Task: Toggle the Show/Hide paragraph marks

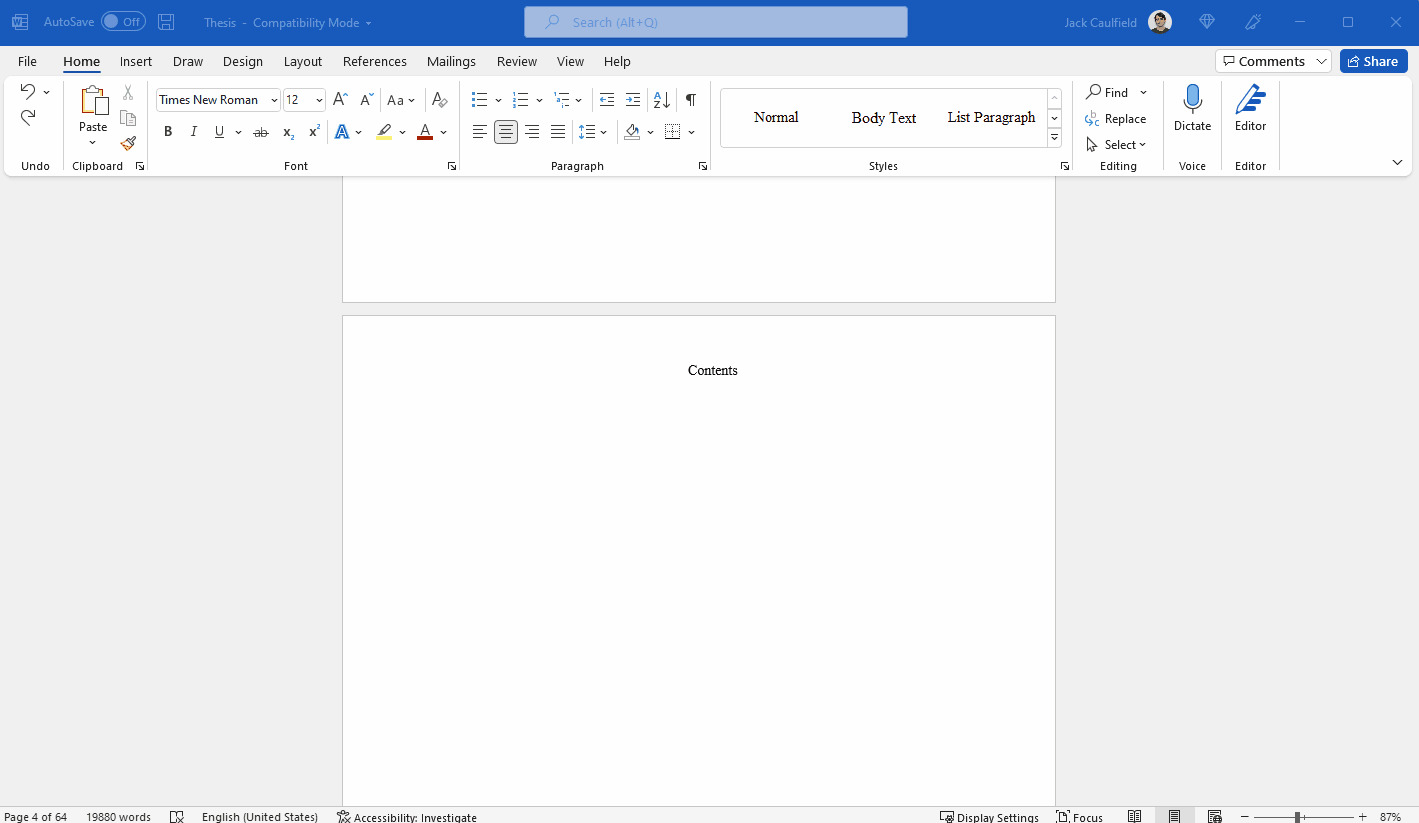Action: (690, 100)
